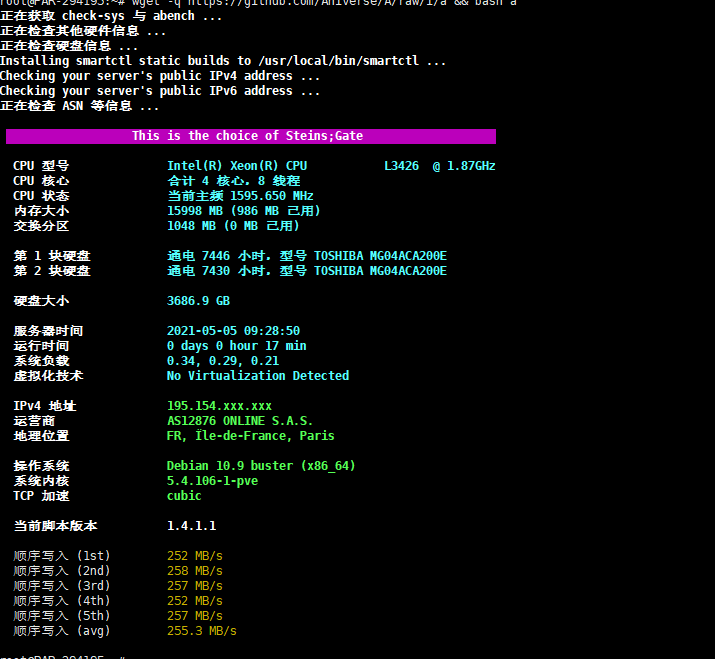Click the 5th sequential write result '257 MB/s'
715x659 pixels.
(195, 616)
